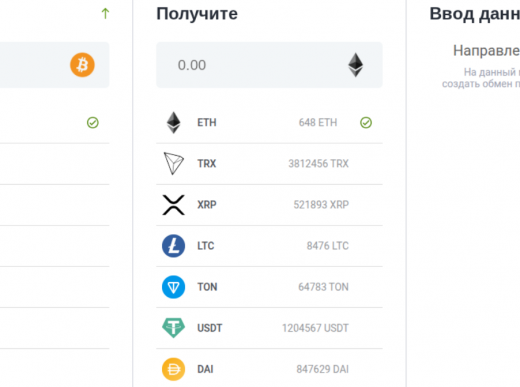The height and width of the screenshot is (387, 520).
Task: Select the LTC currency label
Action: tap(206, 246)
